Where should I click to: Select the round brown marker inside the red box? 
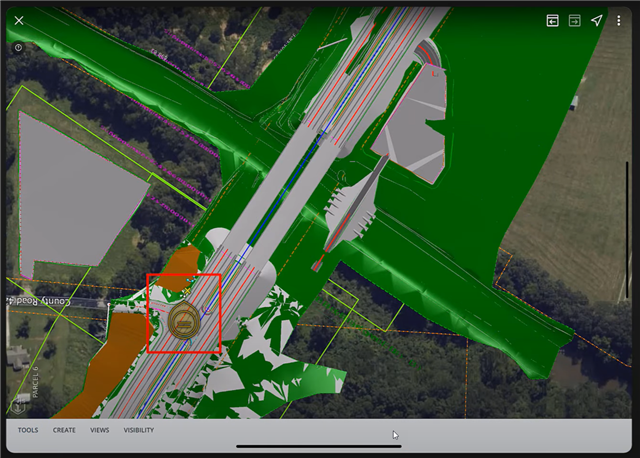point(184,320)
